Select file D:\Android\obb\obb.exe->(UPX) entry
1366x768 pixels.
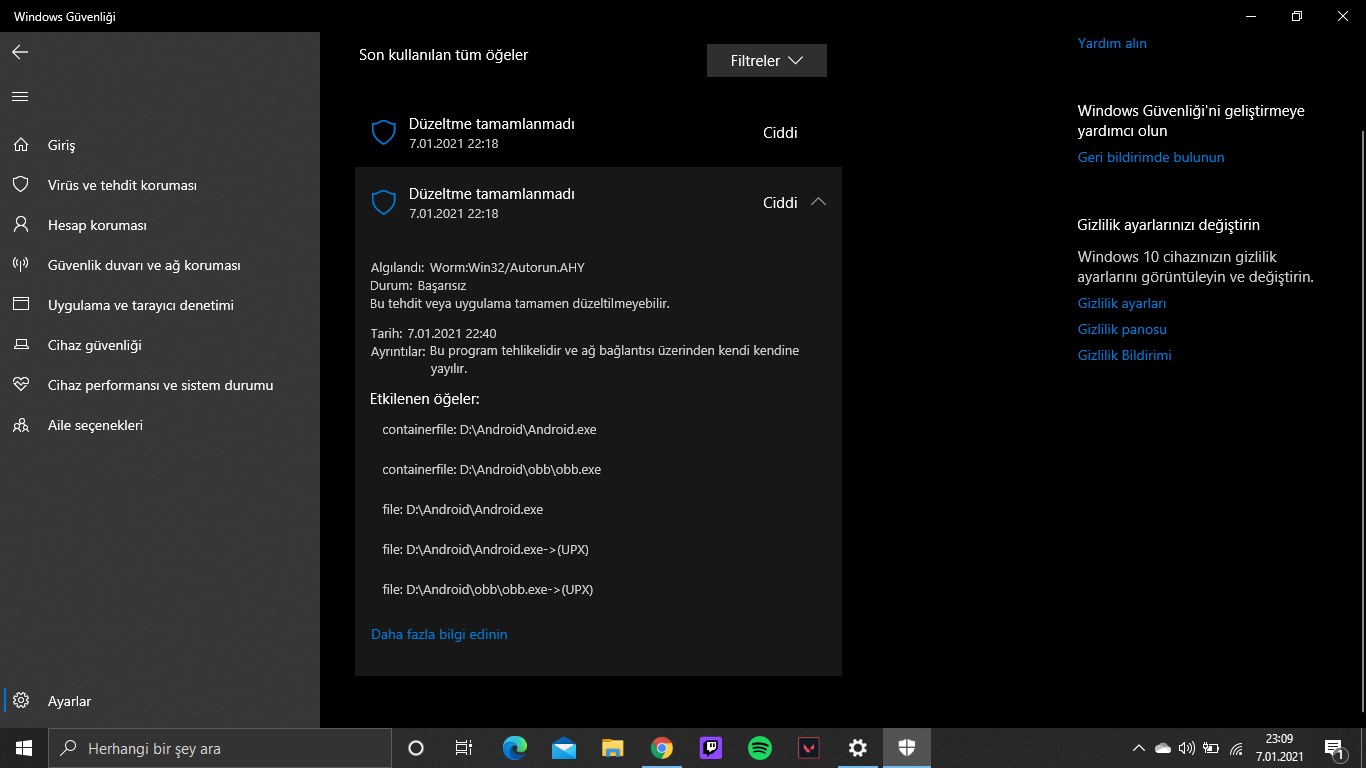coord(488,589)
